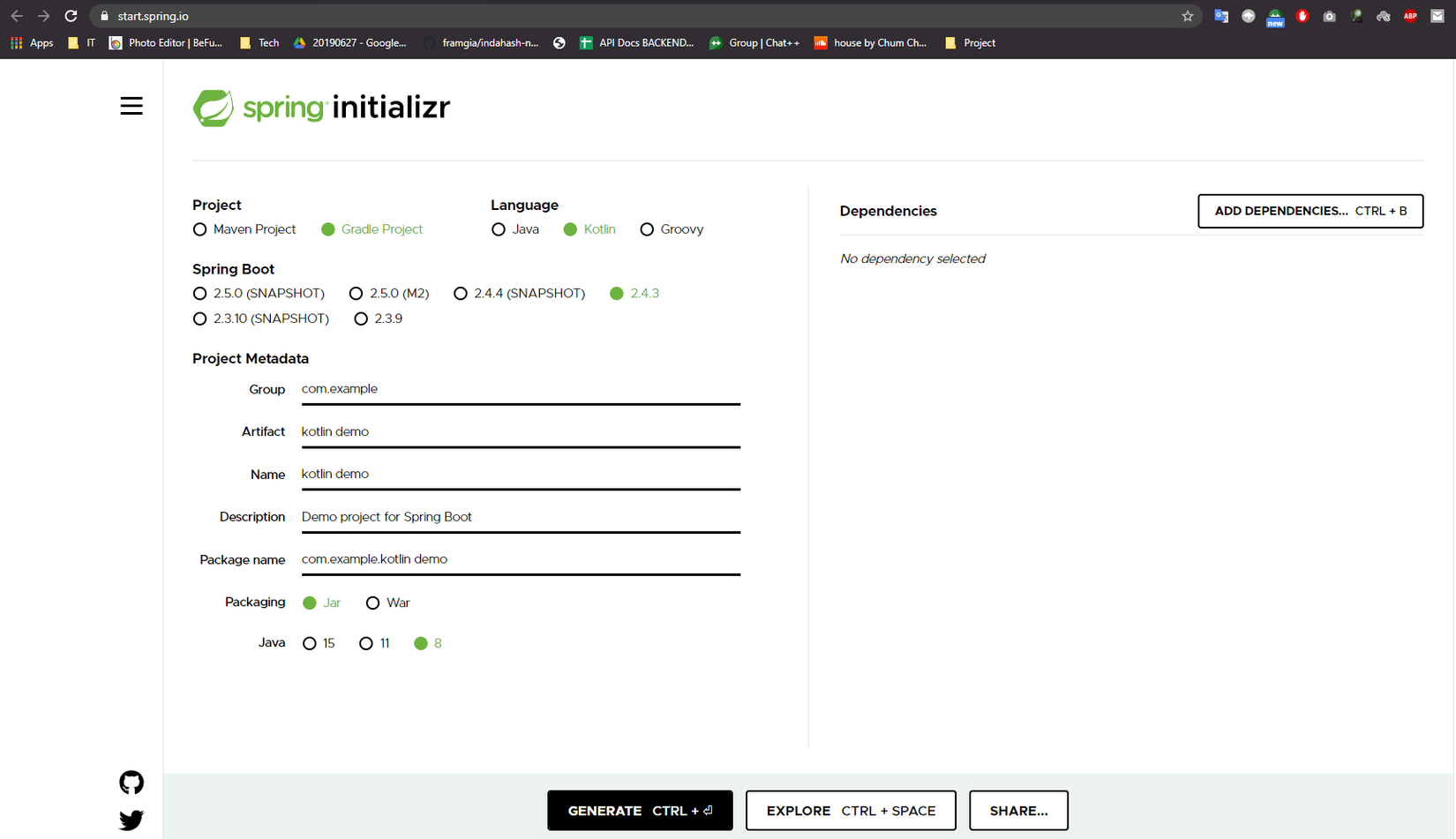Open the framgia/indahash GitHub bookmark
Image resolution: width=1456 pixels, height=839 pixels.
pyautogui.click(x=481, y=42)
